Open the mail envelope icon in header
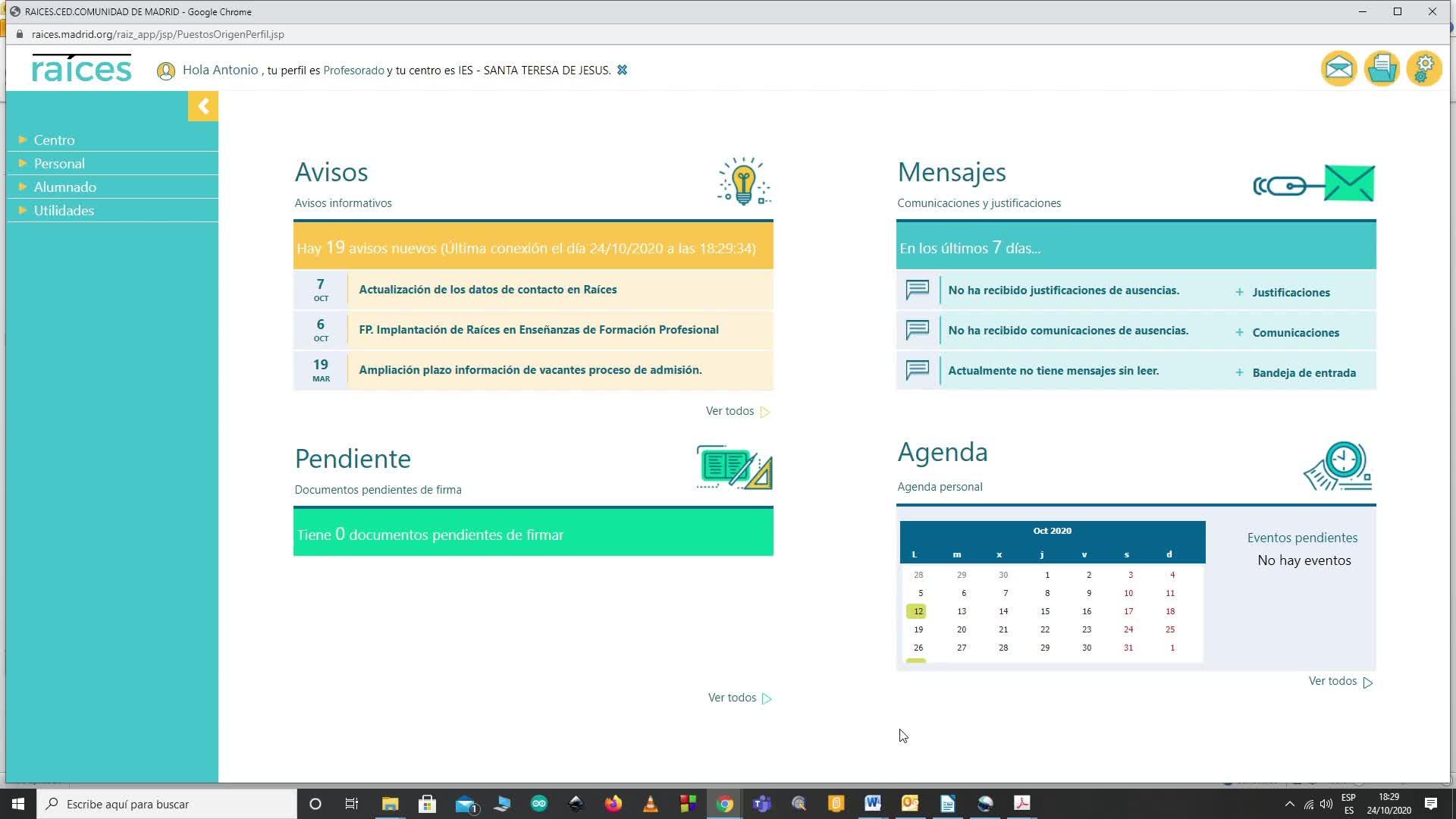 pos(1338,69)
